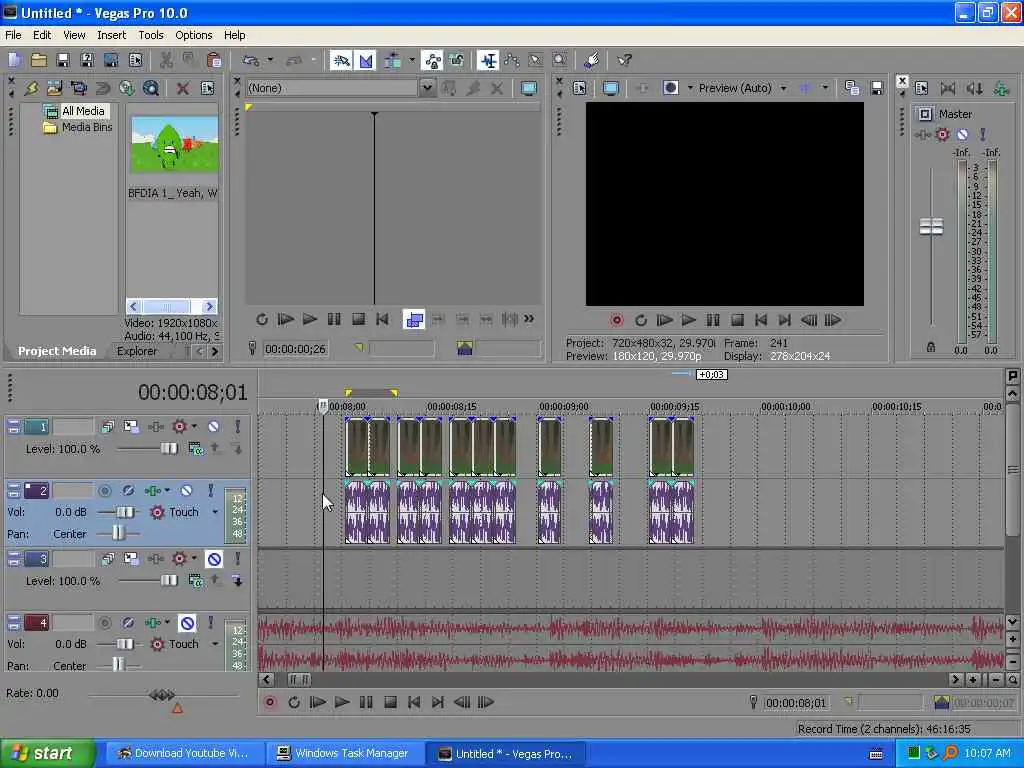Click video preview Pause button
Viewport: 1024px width, 768px height.
point(712,320)
